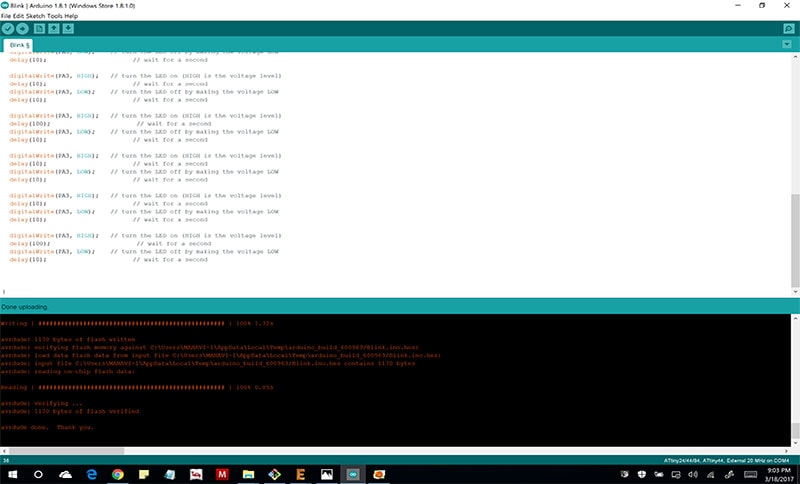Open network Wi-Fi settings in system tray
800x484 pixels.
click(710, 474)
